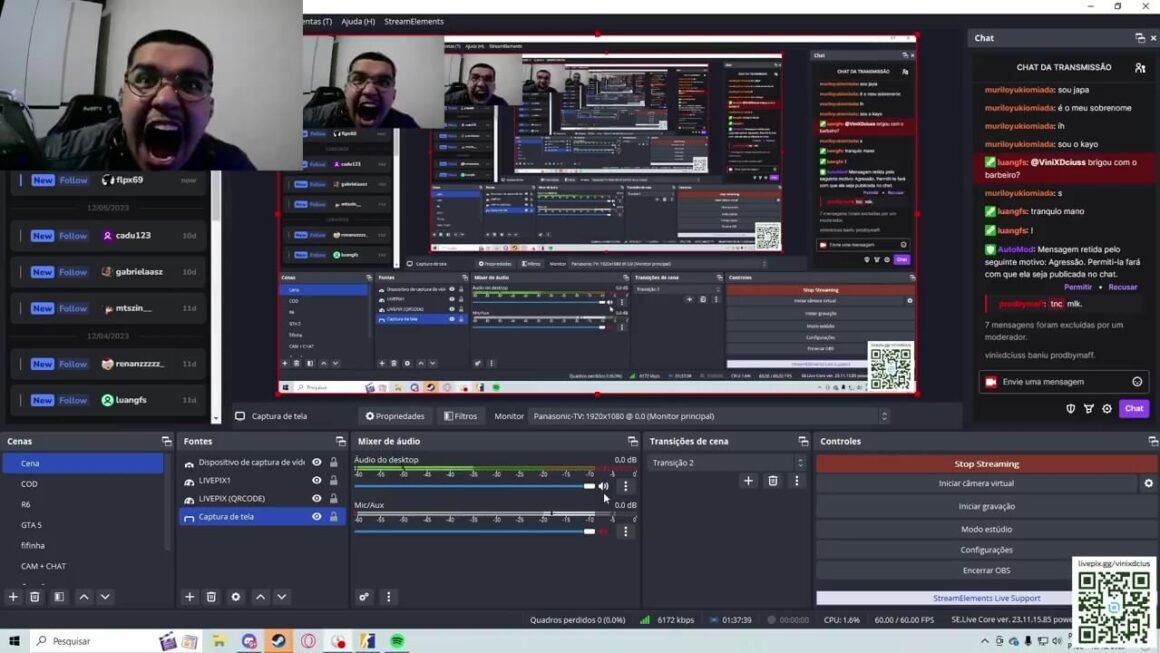Open Mic/Aux three-dot options menu
The width and height of the screenshot is (1160, 653).
pyautogui.click(x=626, y=532)
